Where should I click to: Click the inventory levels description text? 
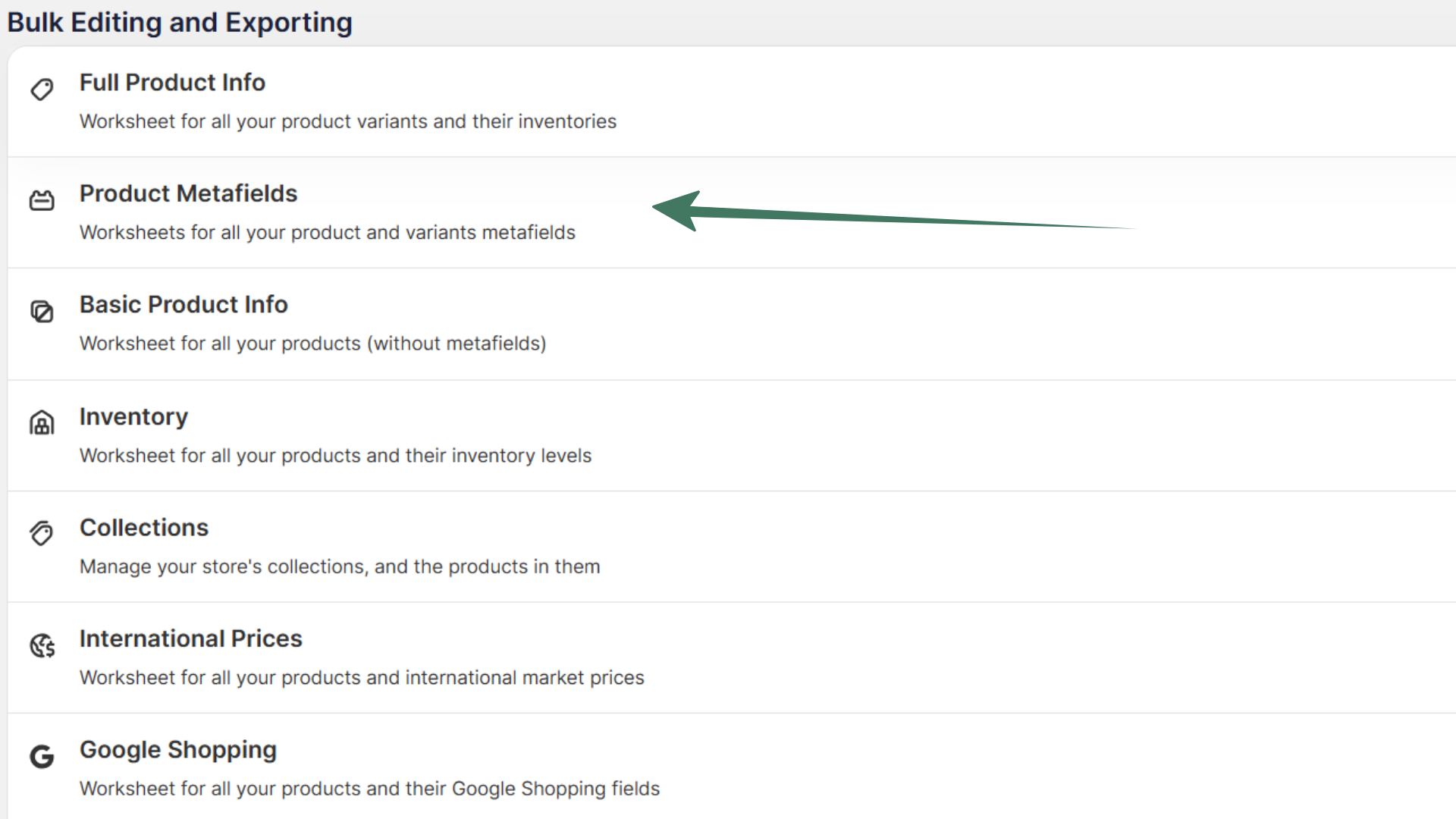click(335, 455)
